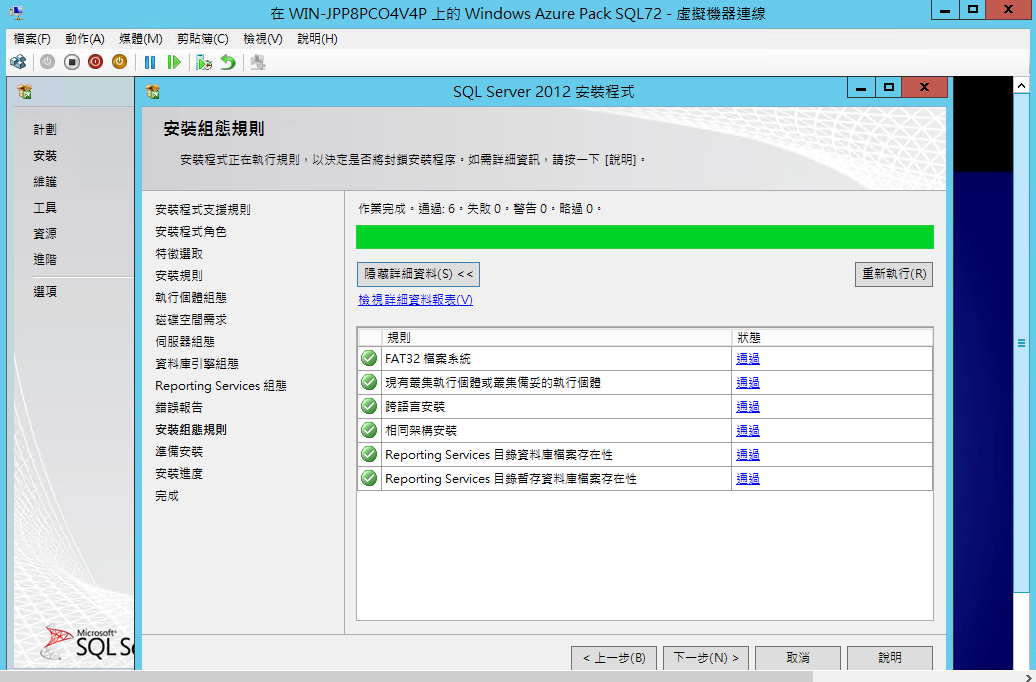Click the 安裝程式角色 step
Viewport: 1036px width, 682px height.
coord(191,232)
